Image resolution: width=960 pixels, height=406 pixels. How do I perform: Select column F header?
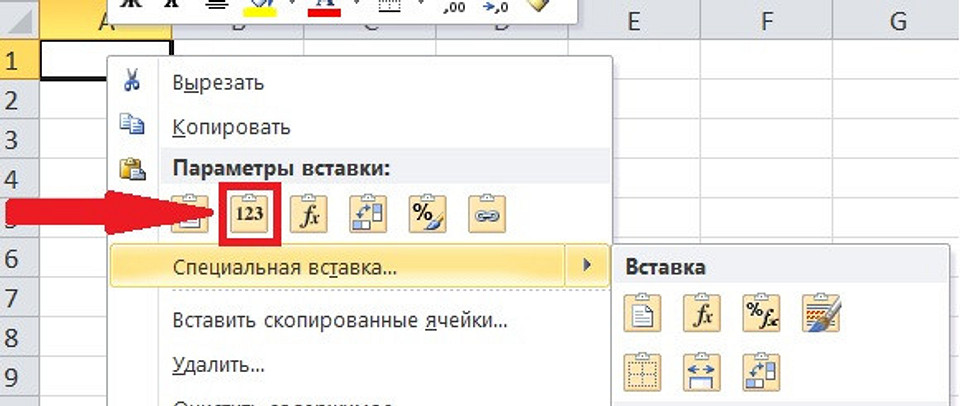pos(767,21)
